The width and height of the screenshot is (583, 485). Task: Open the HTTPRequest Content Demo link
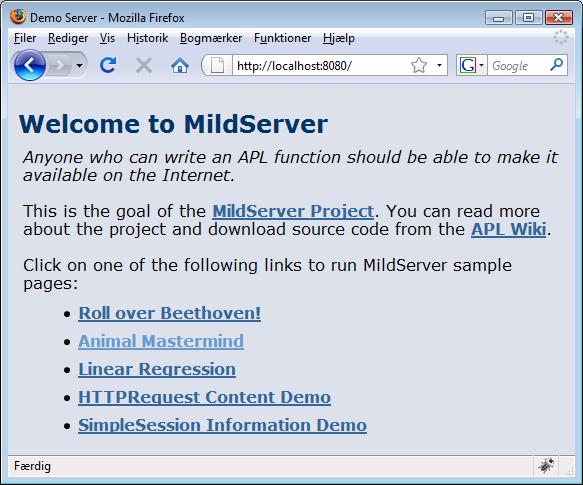tap(204, 397)
